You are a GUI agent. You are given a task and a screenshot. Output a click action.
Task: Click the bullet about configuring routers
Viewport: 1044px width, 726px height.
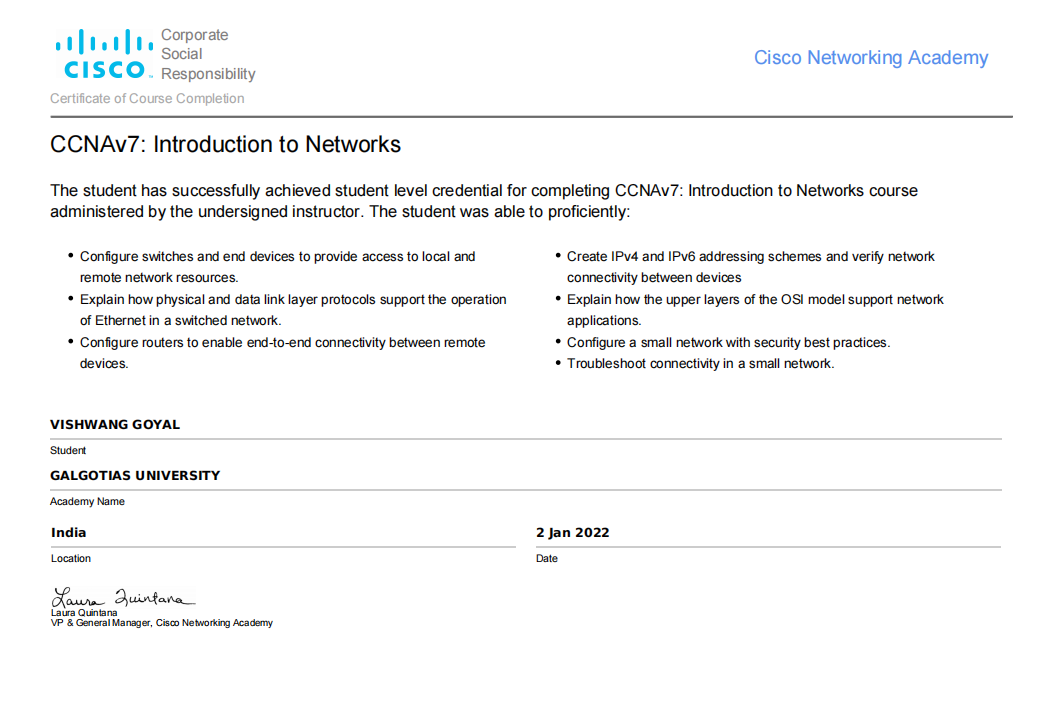(x=282, y=353)
